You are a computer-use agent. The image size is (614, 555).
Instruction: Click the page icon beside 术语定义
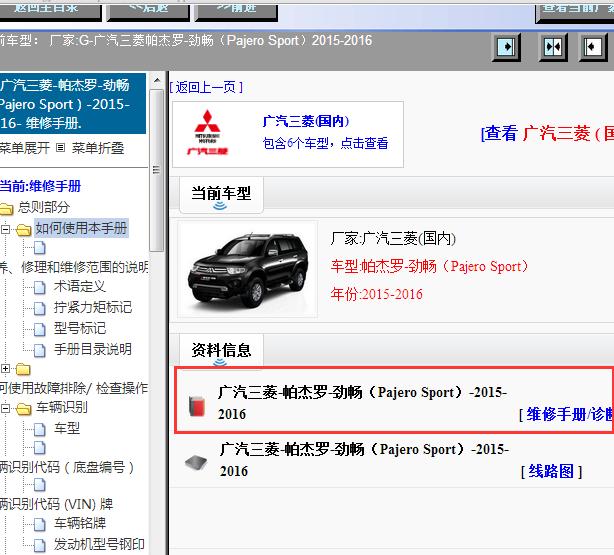tap(40, 287)
